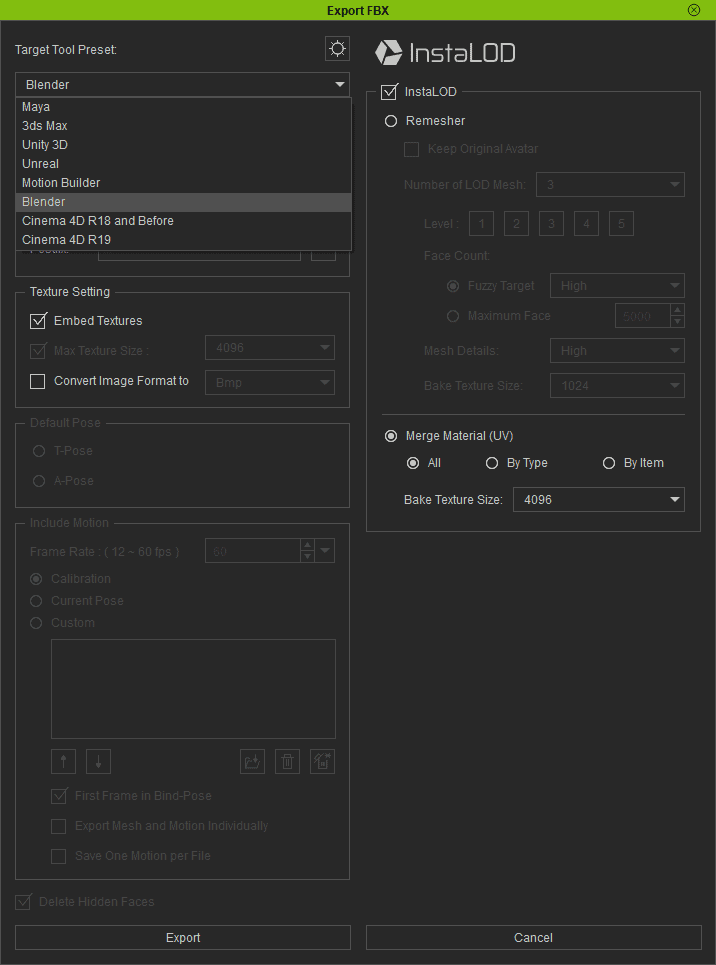716x965 pixels.
Task: Select the Maximum Face radio button
Action: 453,316
